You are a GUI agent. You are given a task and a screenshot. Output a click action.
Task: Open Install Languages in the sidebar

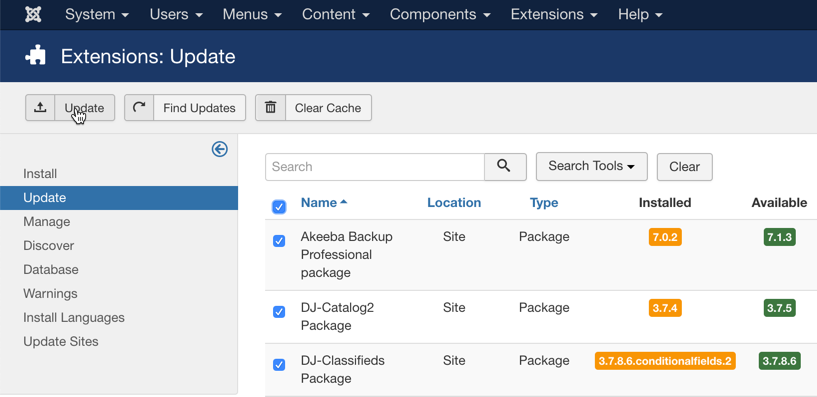click(x=73, y=317)
